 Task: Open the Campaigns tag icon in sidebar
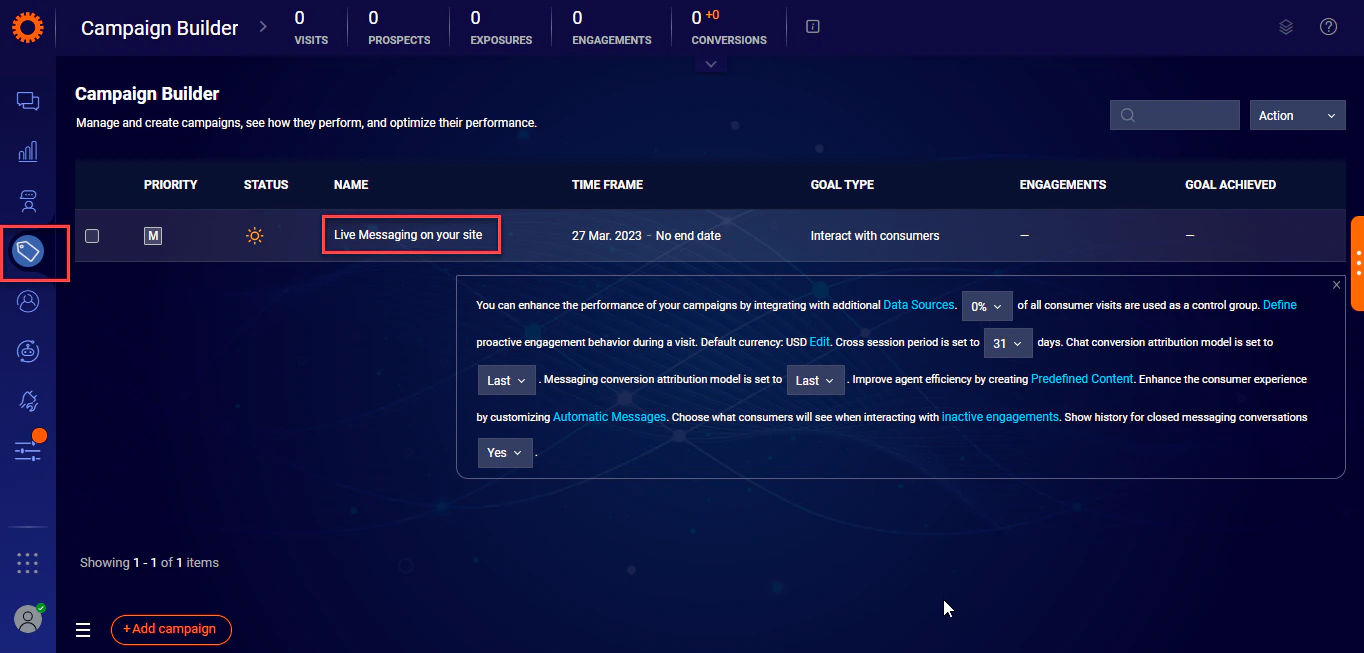(x=27, y=252)
